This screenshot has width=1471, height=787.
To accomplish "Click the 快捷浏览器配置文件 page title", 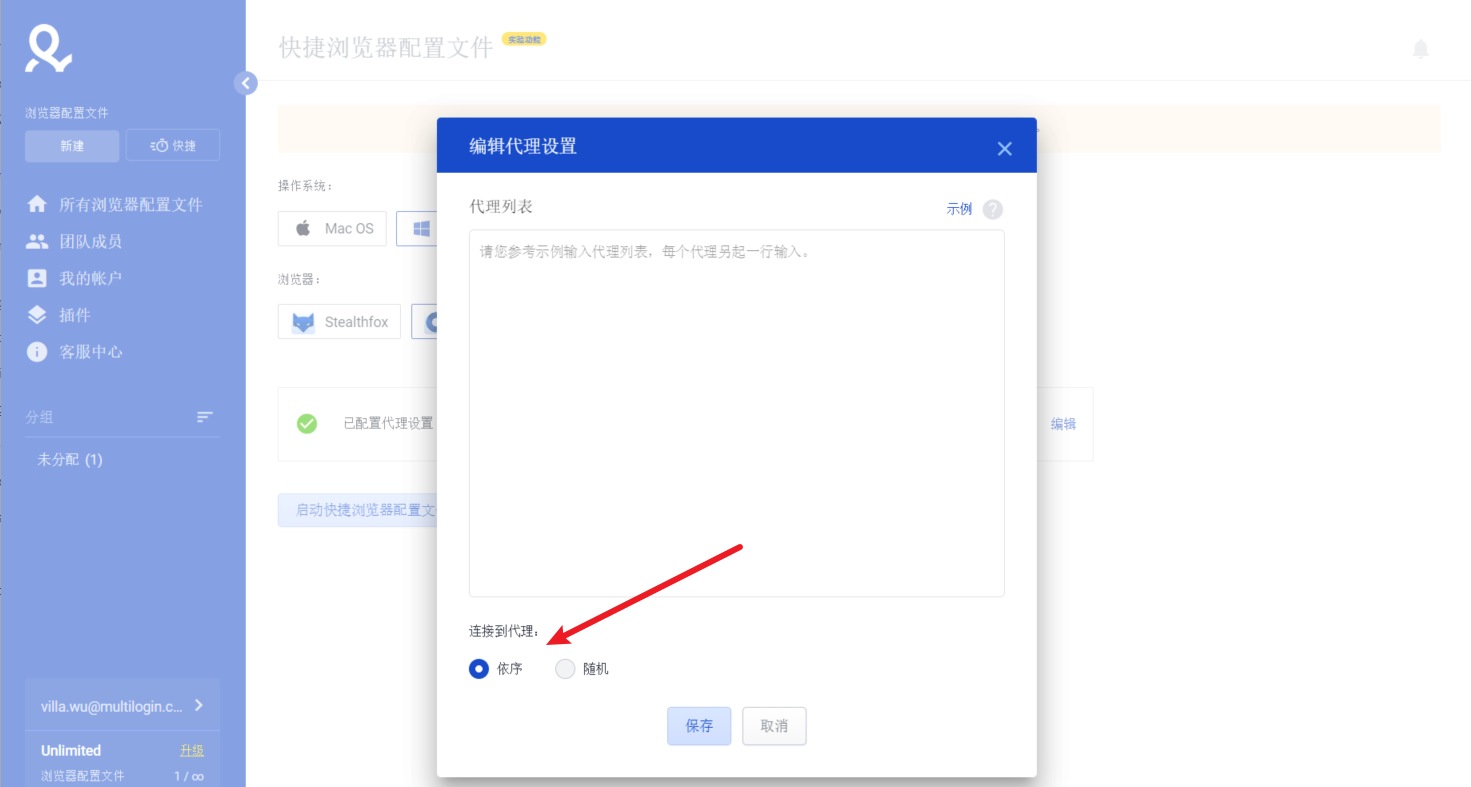I will point(386,48).
